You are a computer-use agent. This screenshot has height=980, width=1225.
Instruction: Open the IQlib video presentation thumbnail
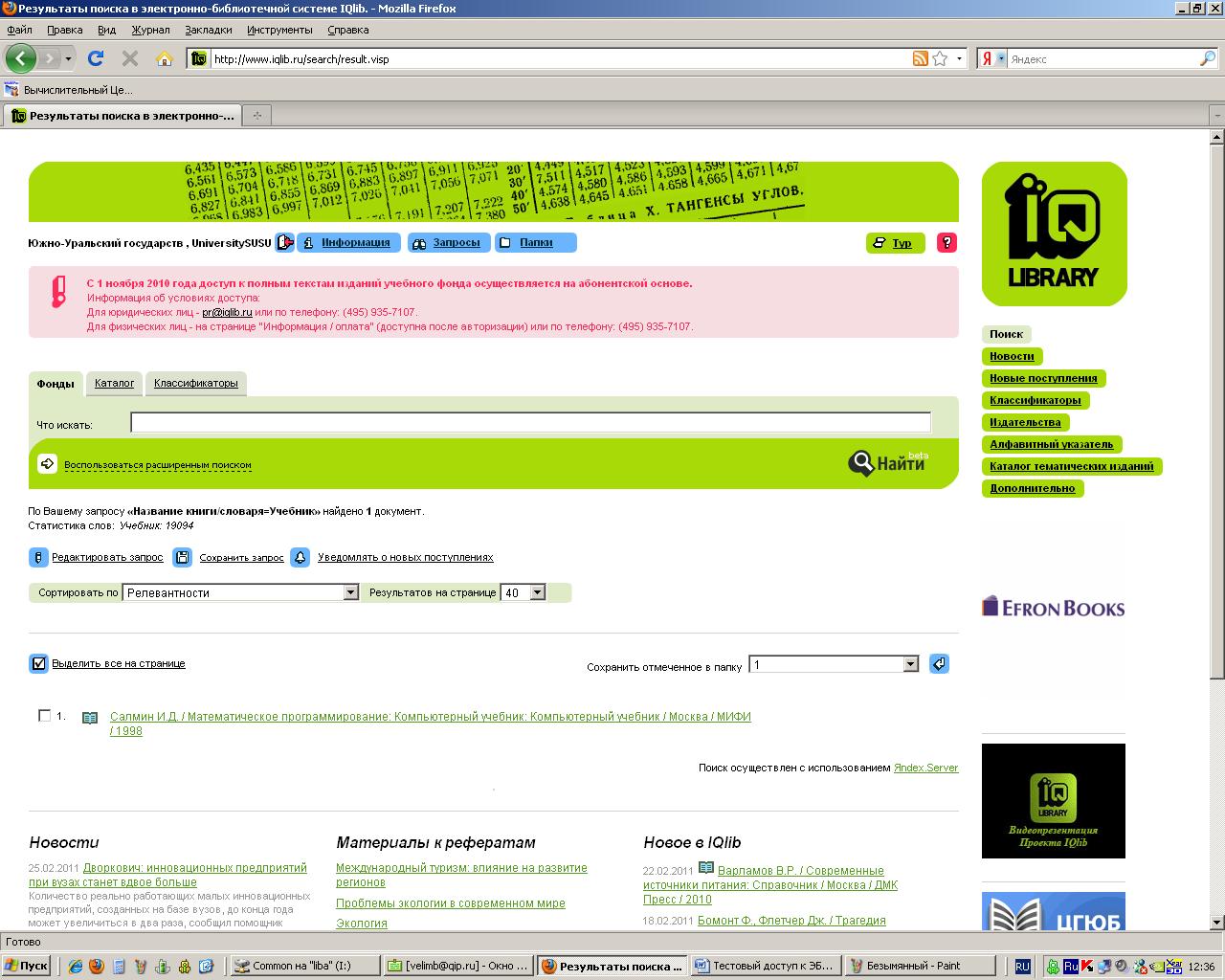[1054, 801]
